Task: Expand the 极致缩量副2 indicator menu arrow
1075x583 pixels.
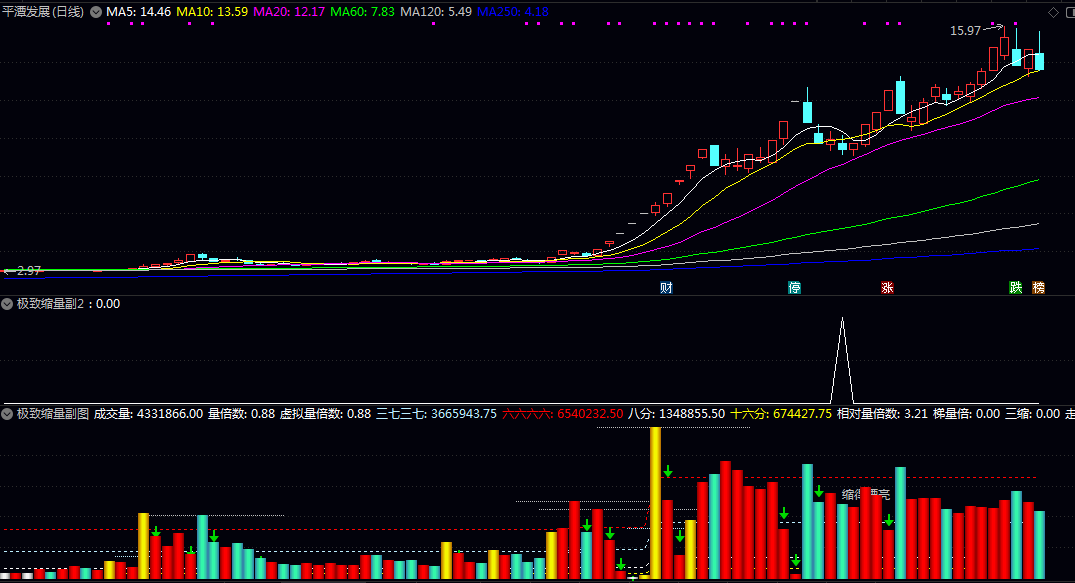Action: [8, 303]
